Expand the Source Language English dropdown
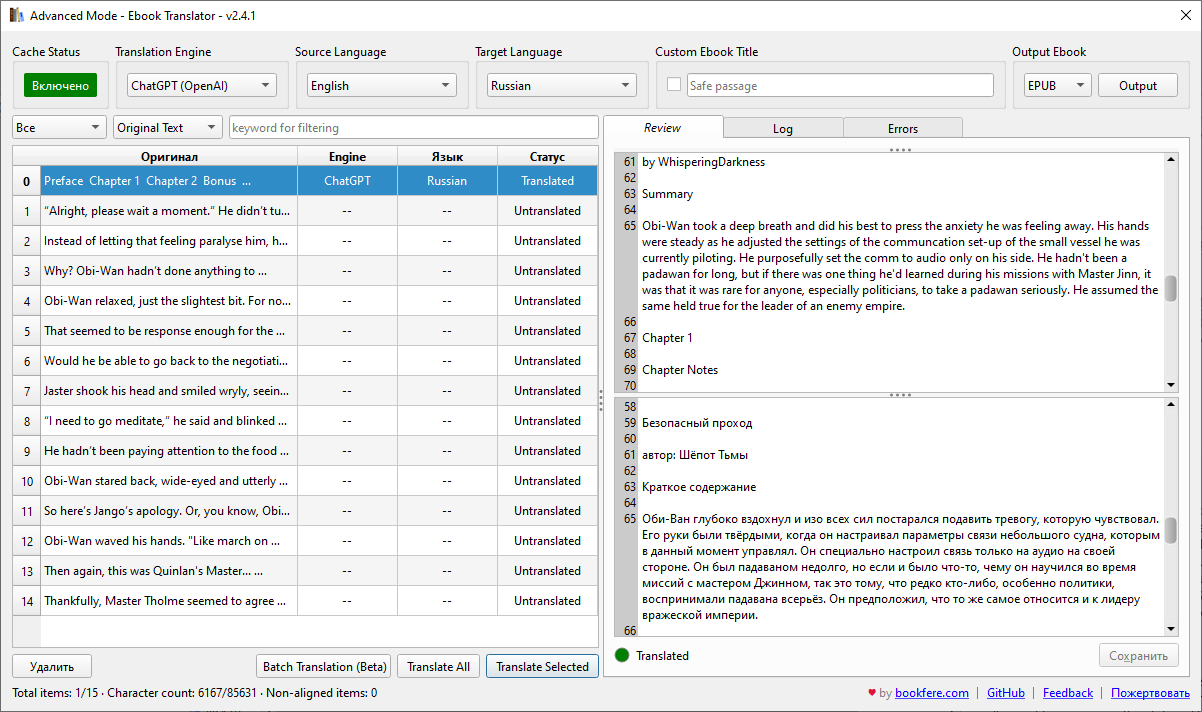This screenshot has width=1202, height=712. coord(382,86)
